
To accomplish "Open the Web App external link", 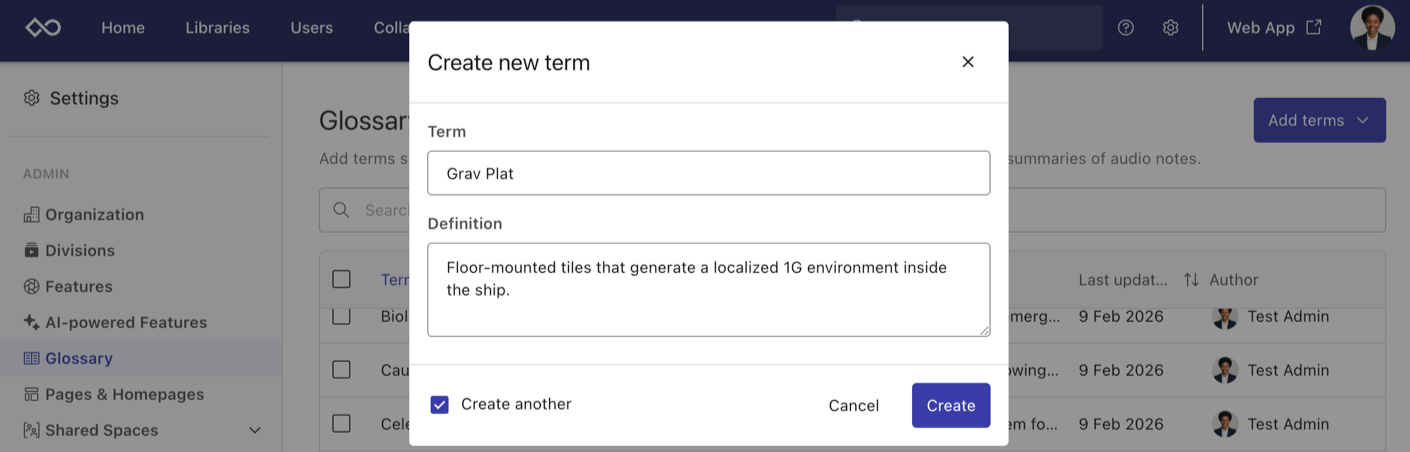I will 1274,28.
